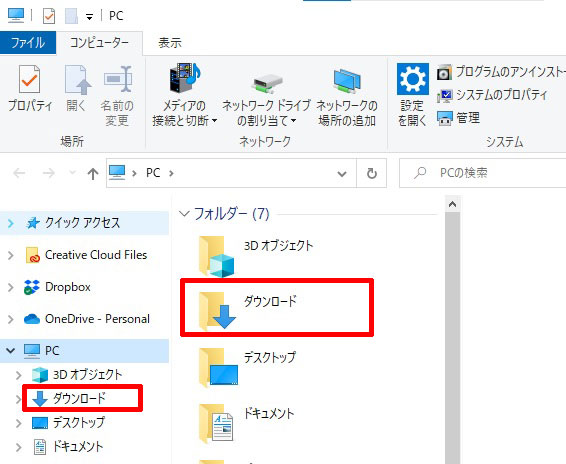Click Add network location (ネットワークの場所の追加)

(x=347, y=96)
